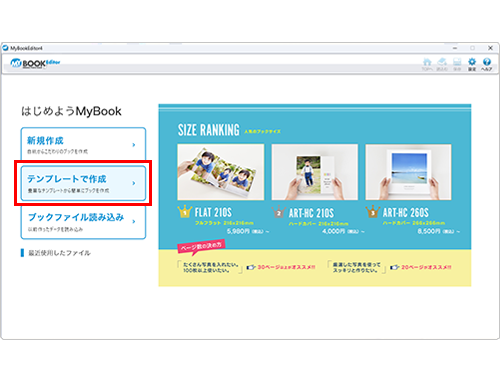Click the 新規作成 button
Image resolution: width=500 pixels, height=380 pixels.
click(83, 144)
